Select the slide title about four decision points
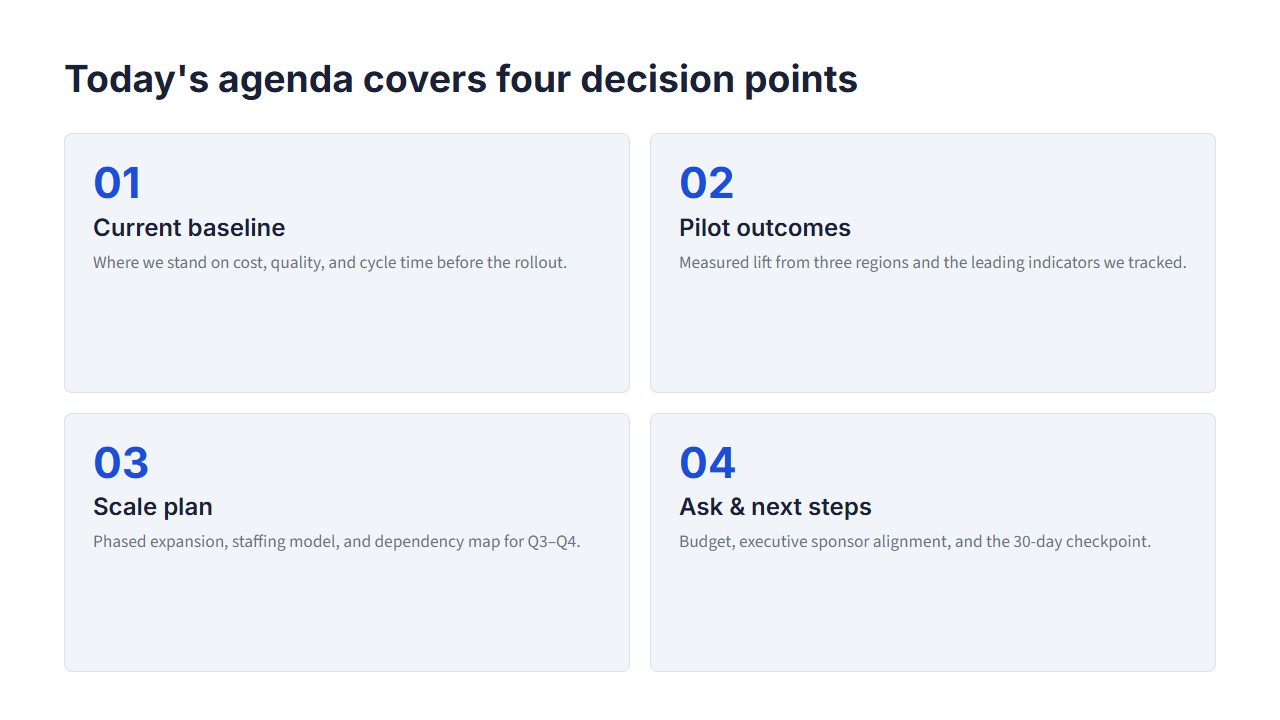The width and height of the screenshot is (1280, 720). (x=461, y=79)
